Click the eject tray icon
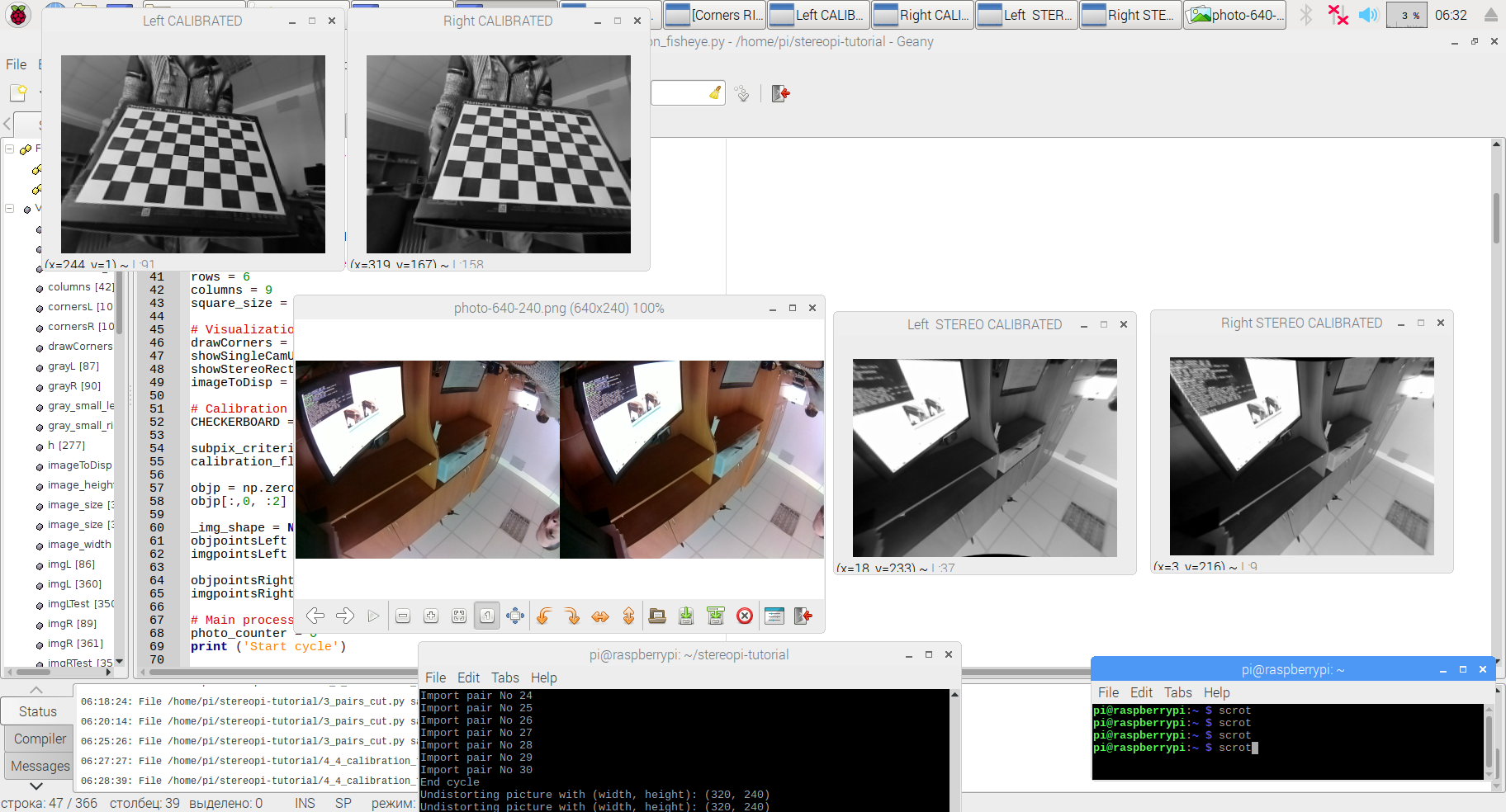 [1491, 15]
